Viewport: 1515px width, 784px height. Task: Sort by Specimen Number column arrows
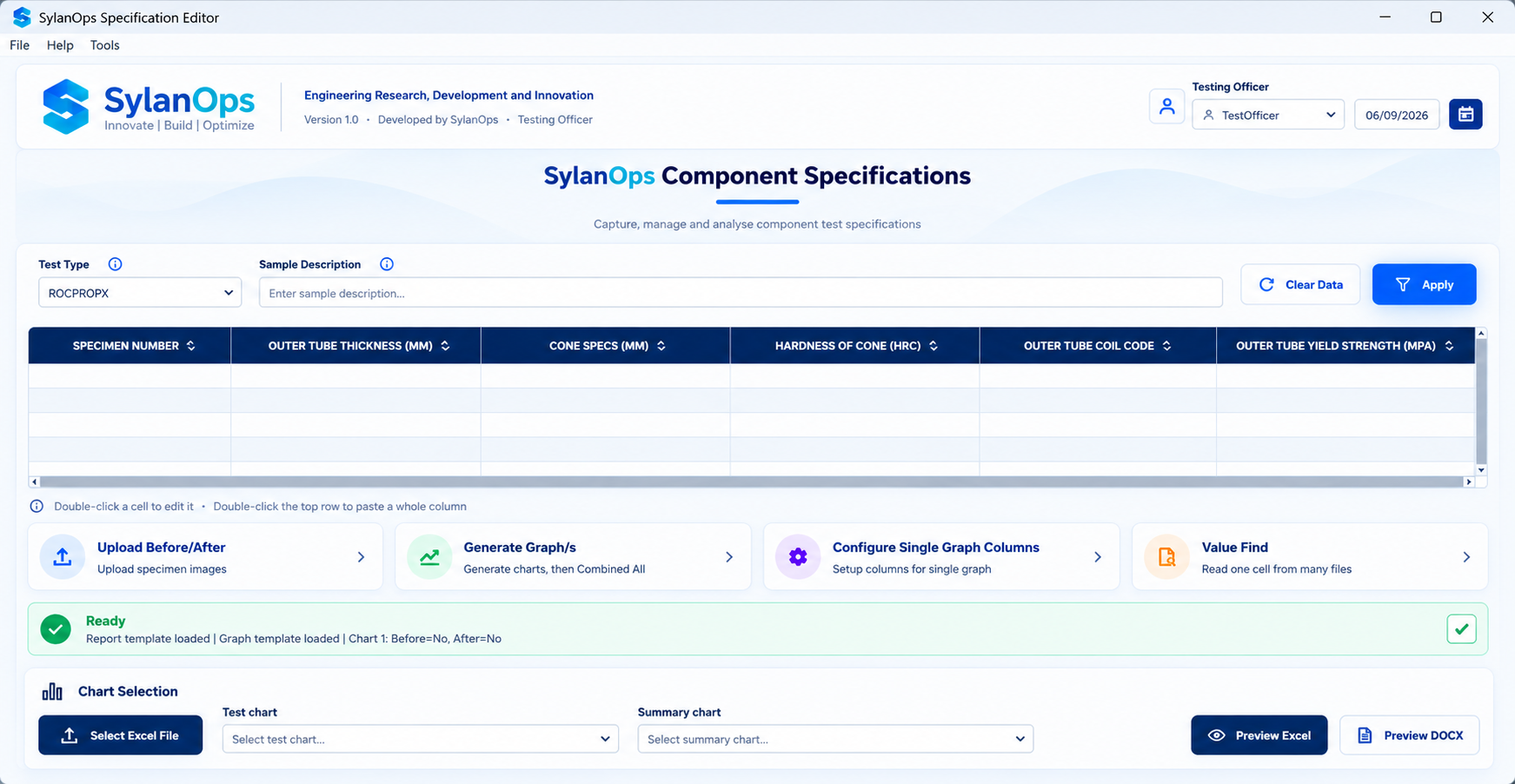click(x=191, y=346)
